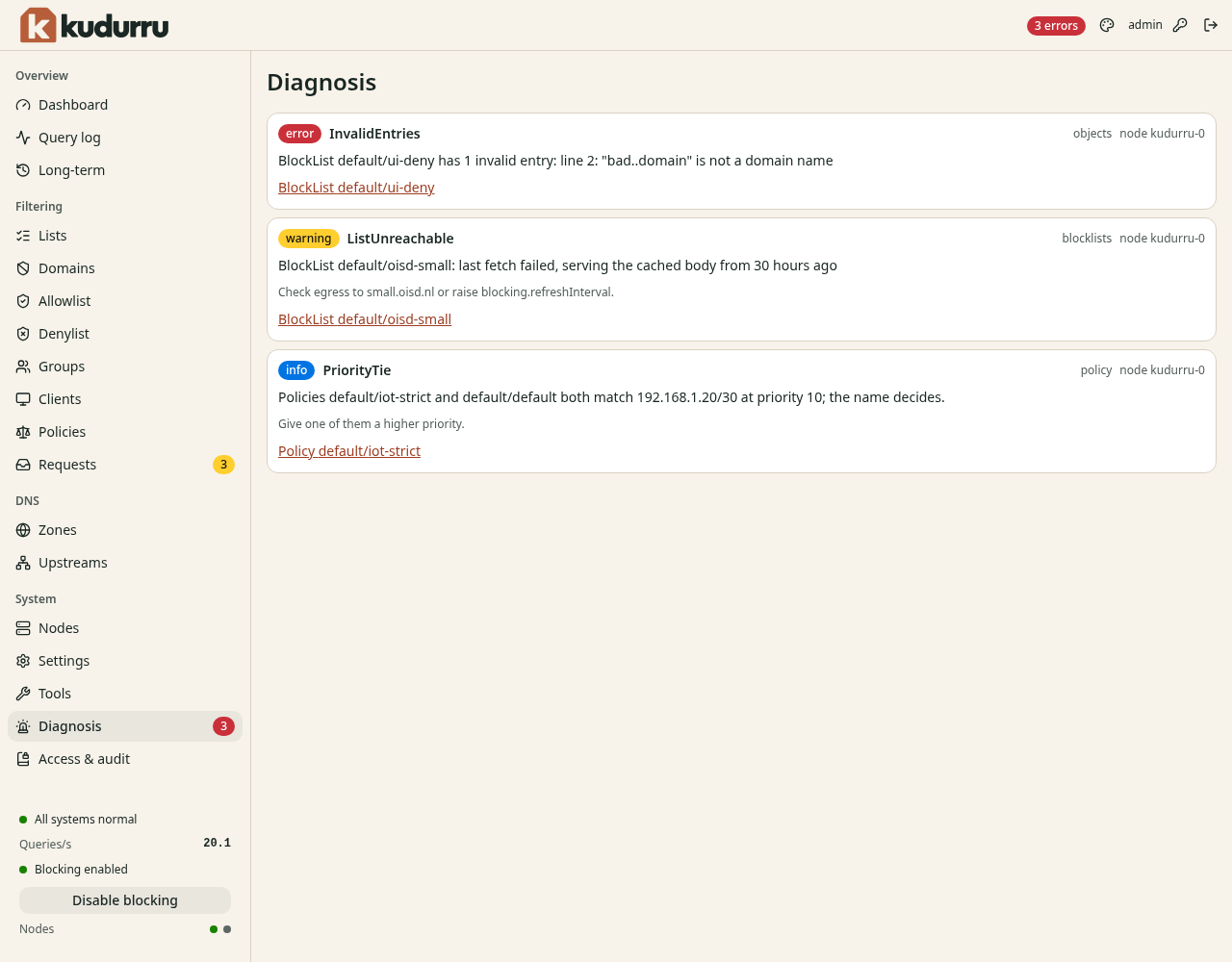Screen dimensions: 1232x962
Task: Click the Long-term history icon
Action: click(23, 170)
